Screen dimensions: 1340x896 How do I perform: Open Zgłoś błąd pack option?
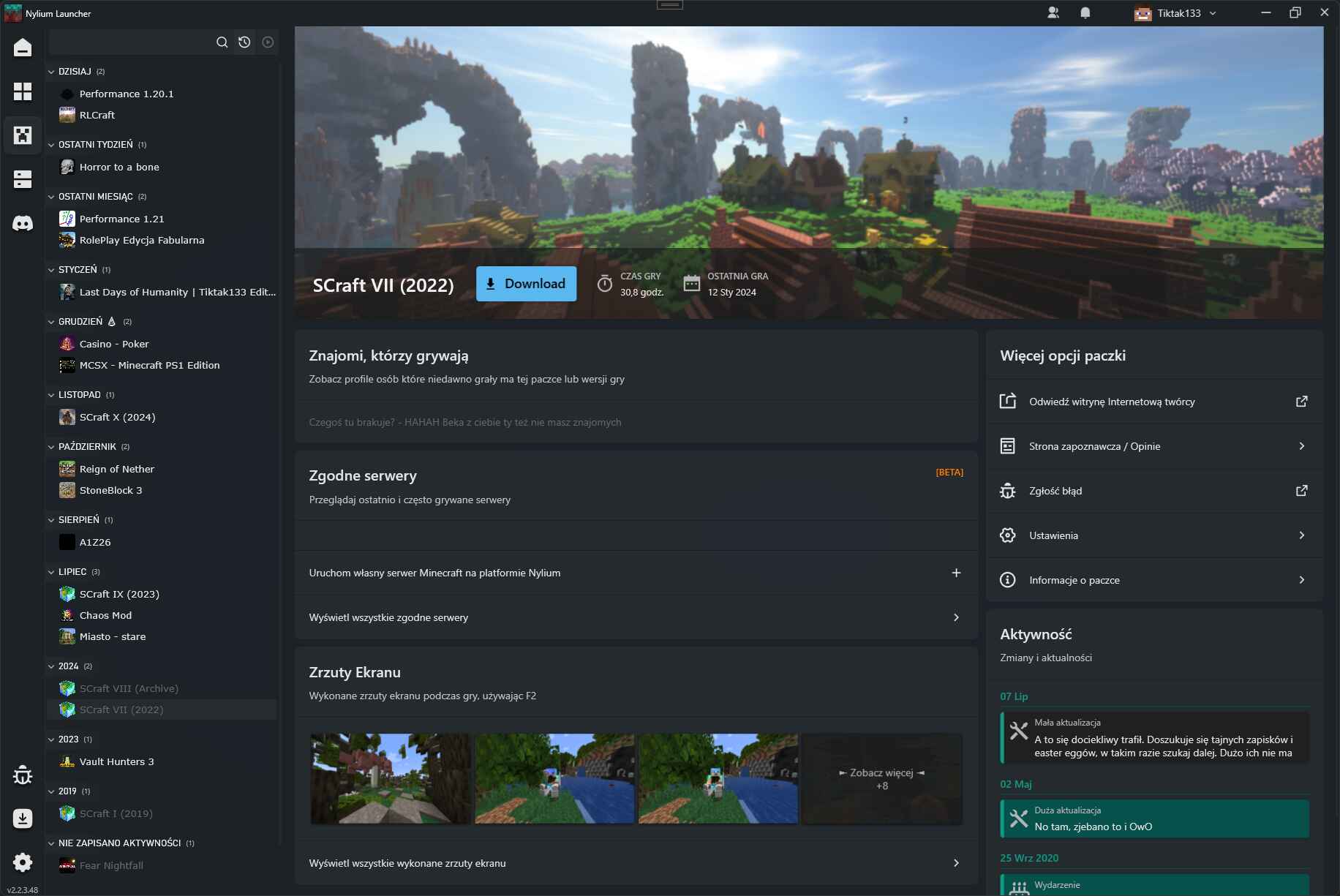[1154, 491]
